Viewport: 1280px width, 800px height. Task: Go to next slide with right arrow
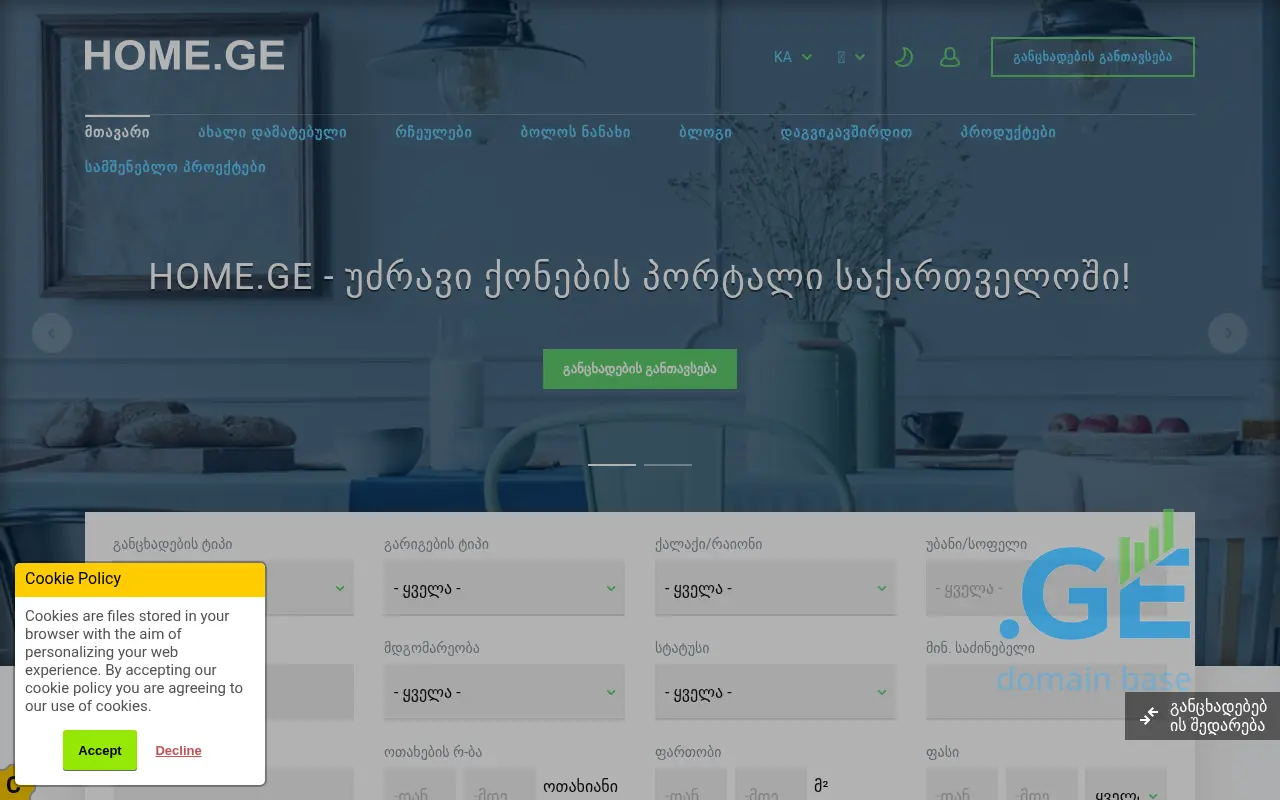pyautogui.click(x=1228, y=333)
